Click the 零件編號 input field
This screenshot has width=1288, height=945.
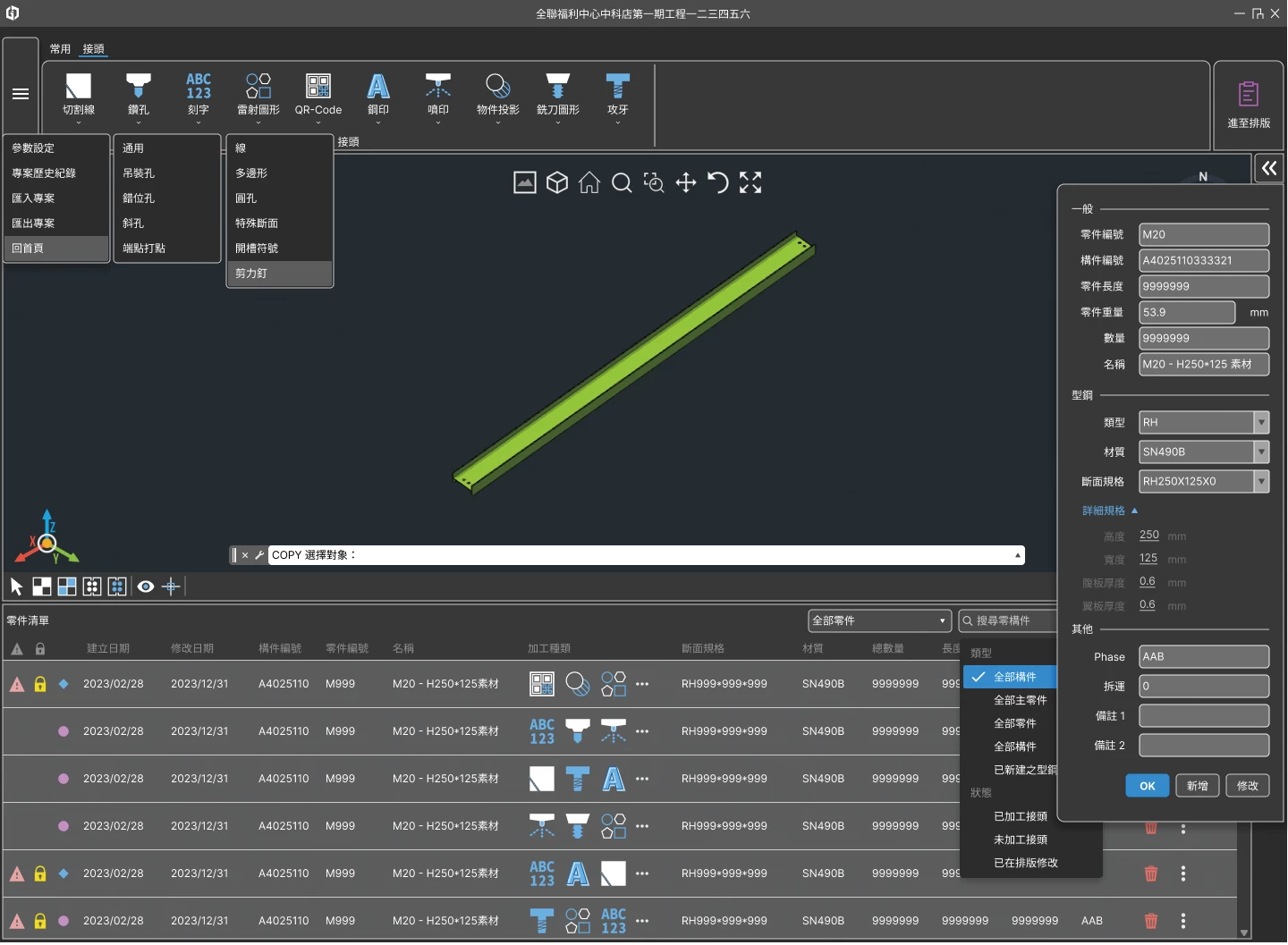(1203, 234)
